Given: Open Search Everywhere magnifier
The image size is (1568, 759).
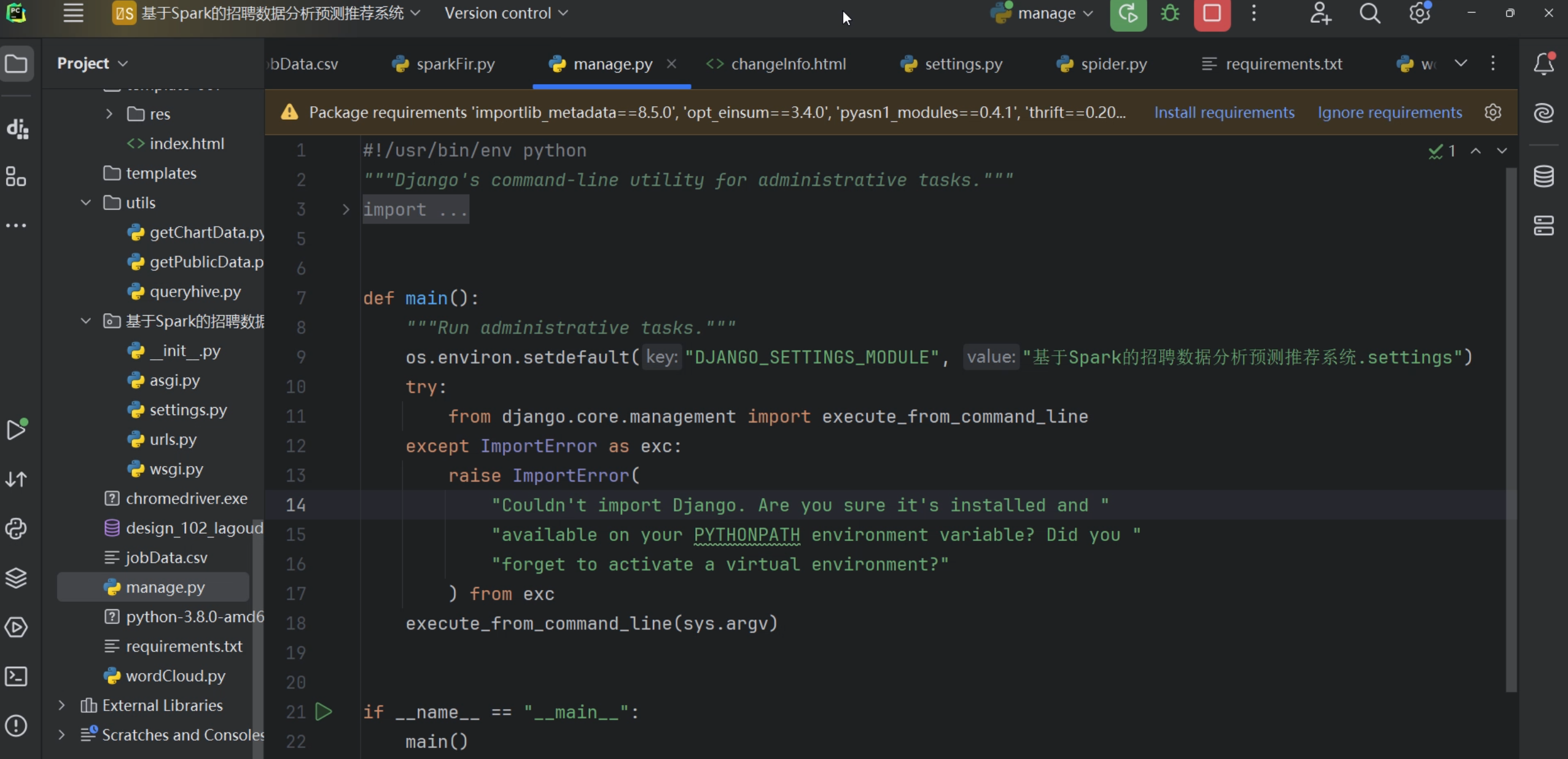Looking at the screenshot, I should point(1370,14).
